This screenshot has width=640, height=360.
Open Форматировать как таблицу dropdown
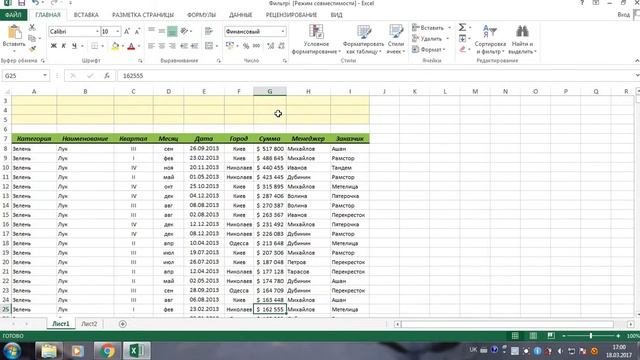coord(363,40)
